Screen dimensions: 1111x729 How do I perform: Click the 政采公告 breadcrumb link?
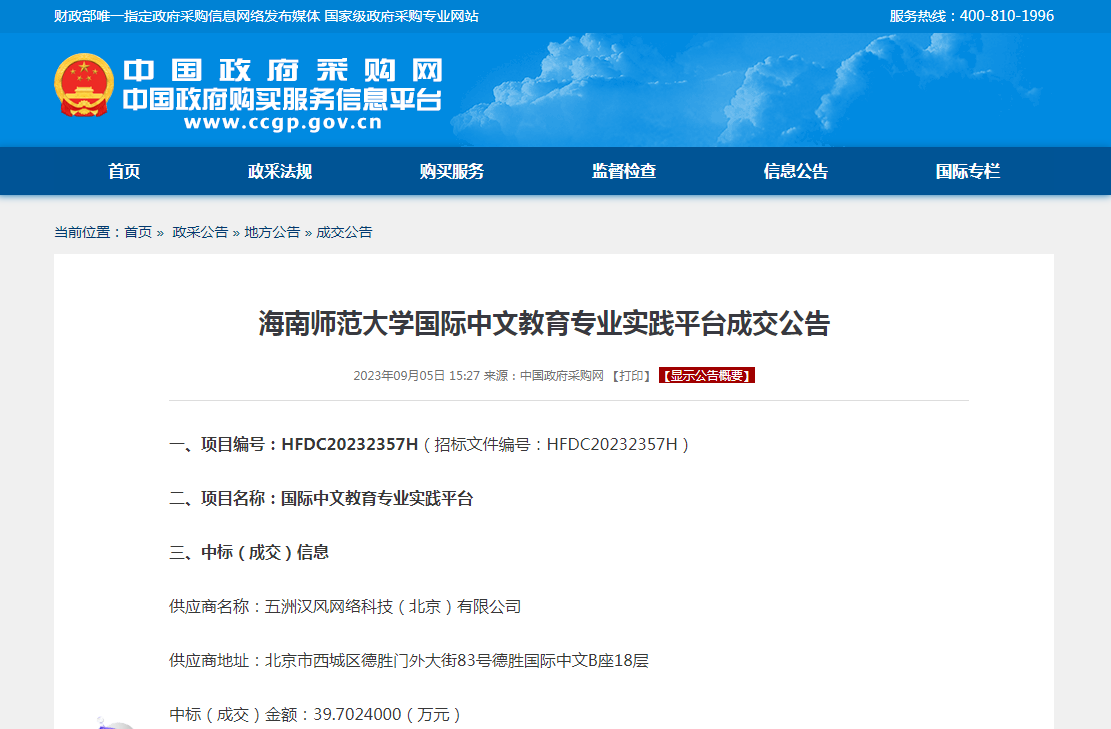200,232
